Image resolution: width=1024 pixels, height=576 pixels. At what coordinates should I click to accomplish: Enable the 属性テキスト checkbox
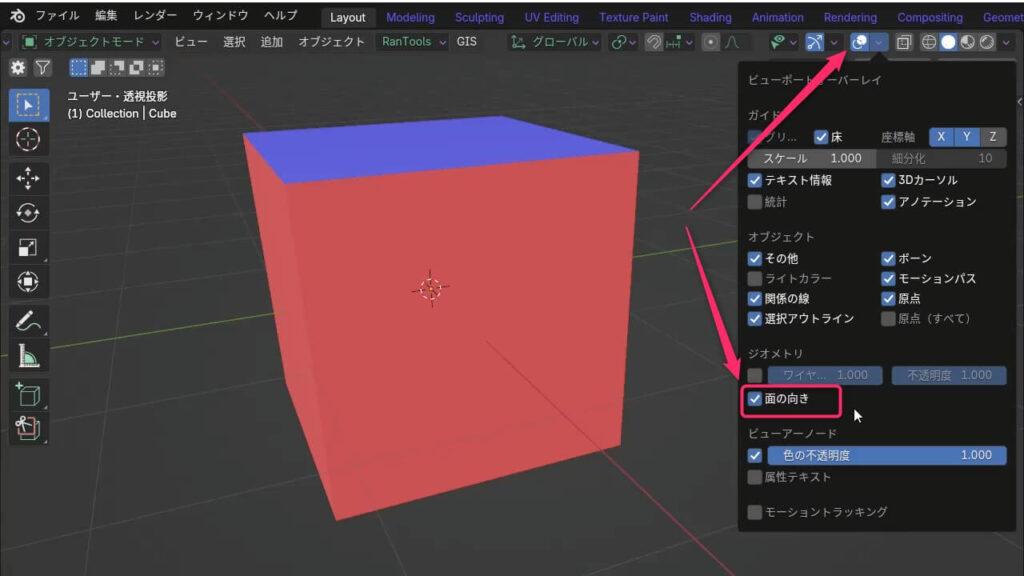[x=755, y=477]
